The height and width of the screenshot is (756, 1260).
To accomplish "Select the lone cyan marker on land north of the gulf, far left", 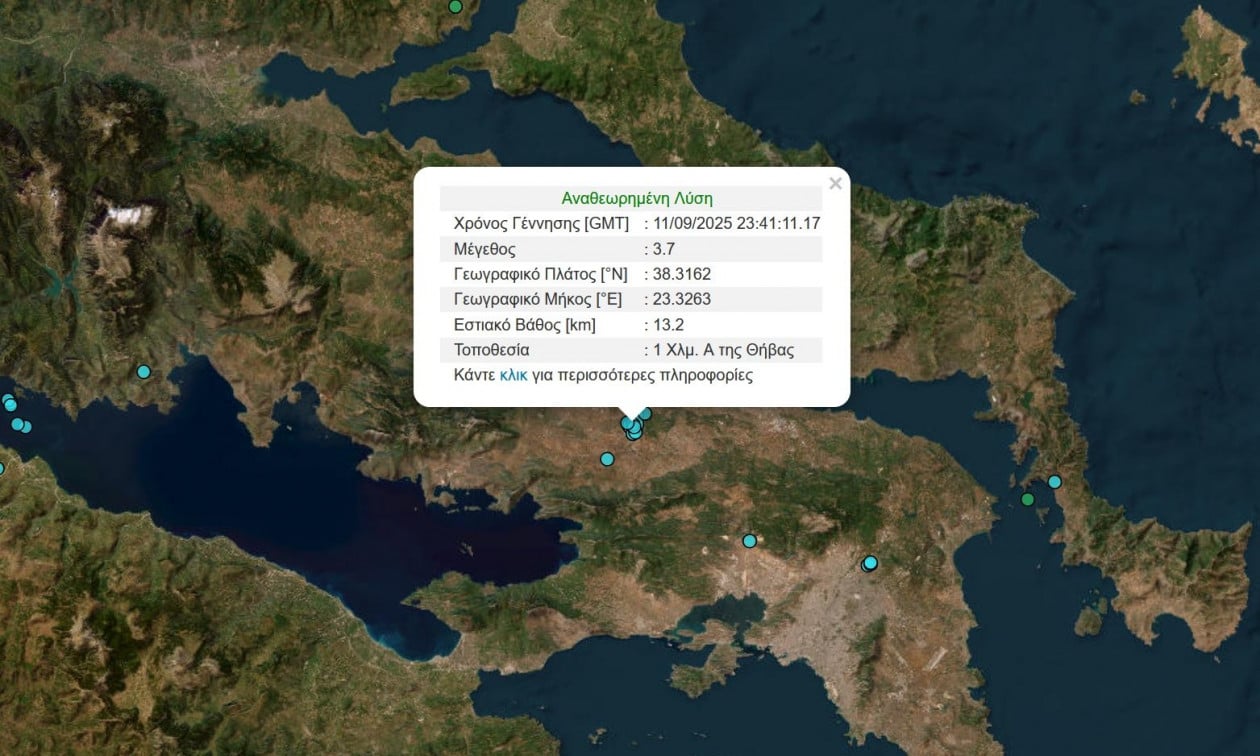I will click(x=143, y=372).
